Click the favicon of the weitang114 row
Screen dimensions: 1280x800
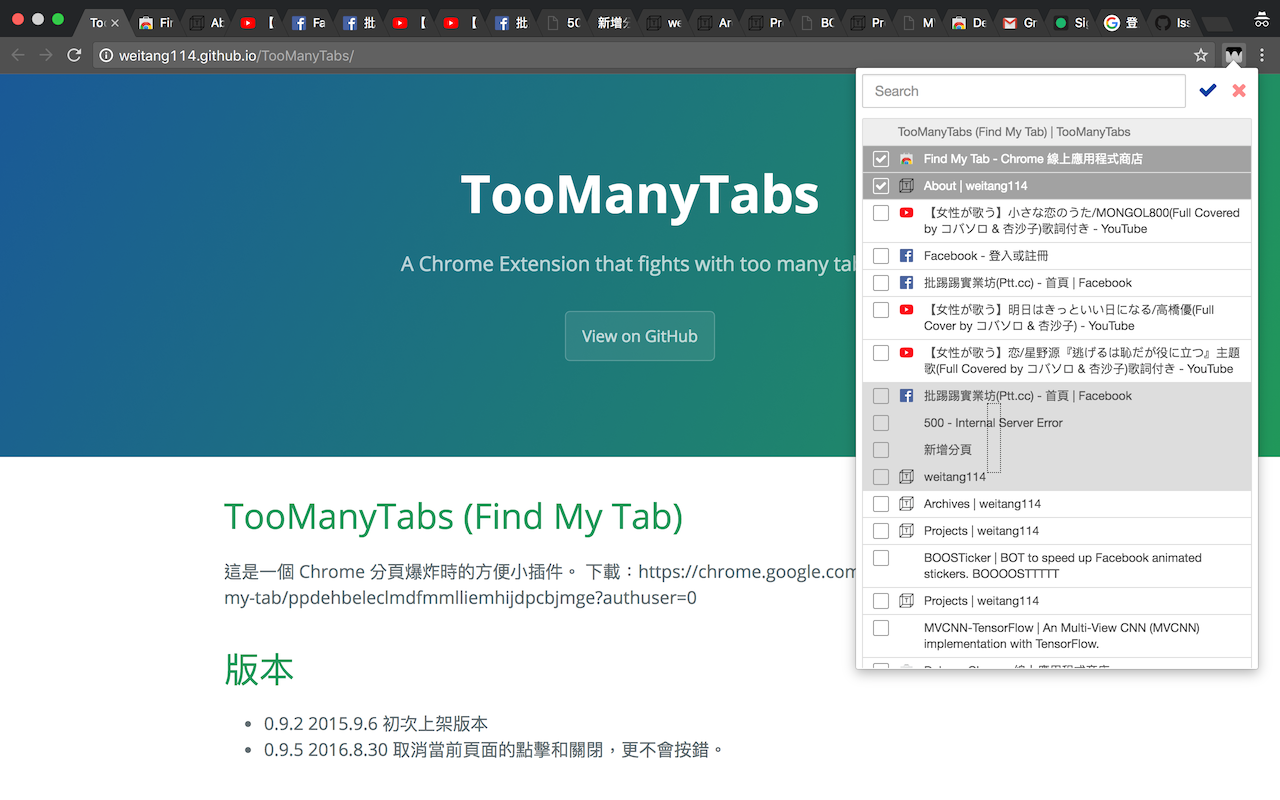click(906, 477)
